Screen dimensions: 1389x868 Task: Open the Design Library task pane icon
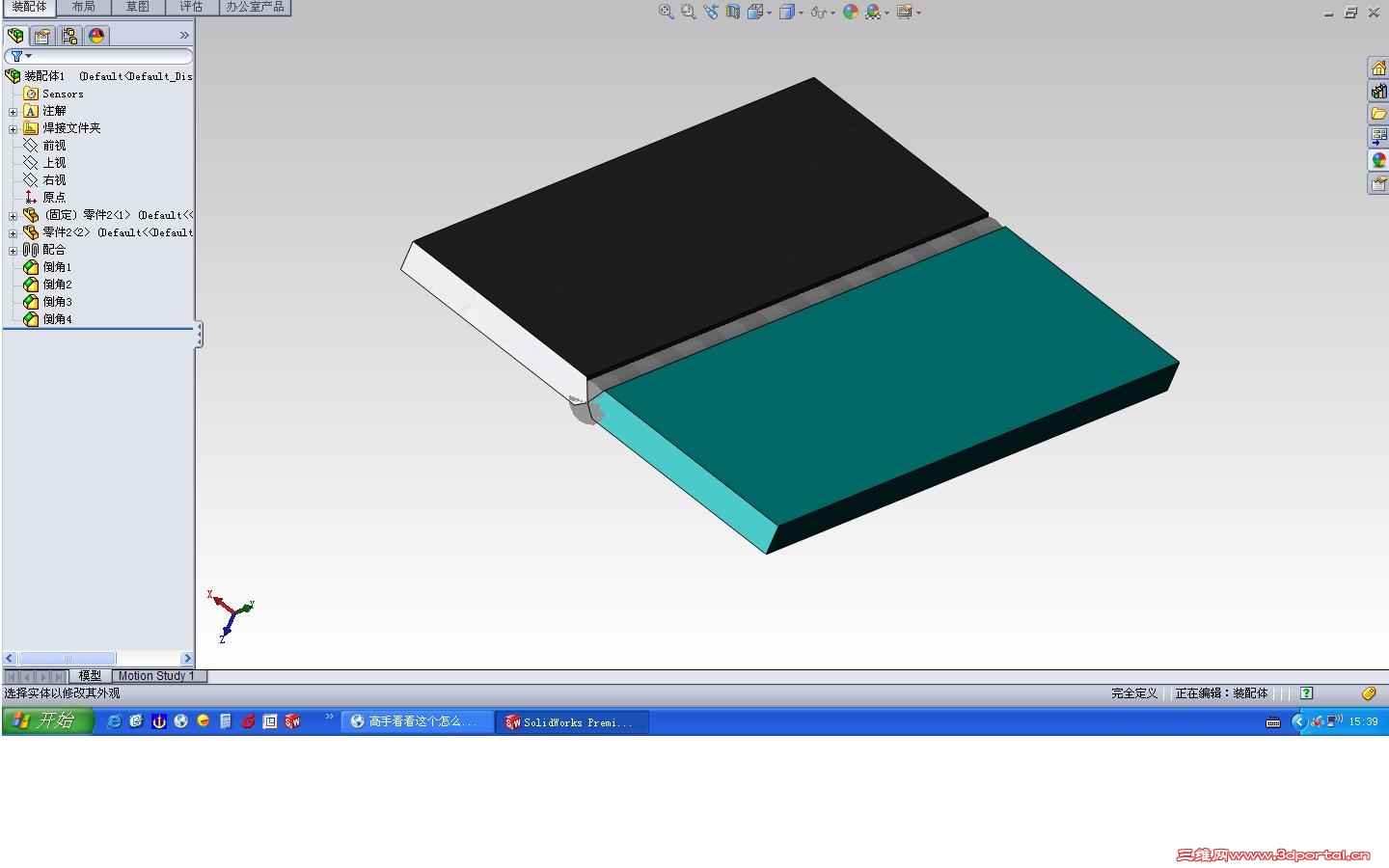pyautogui.click(x=1378, y=91)
